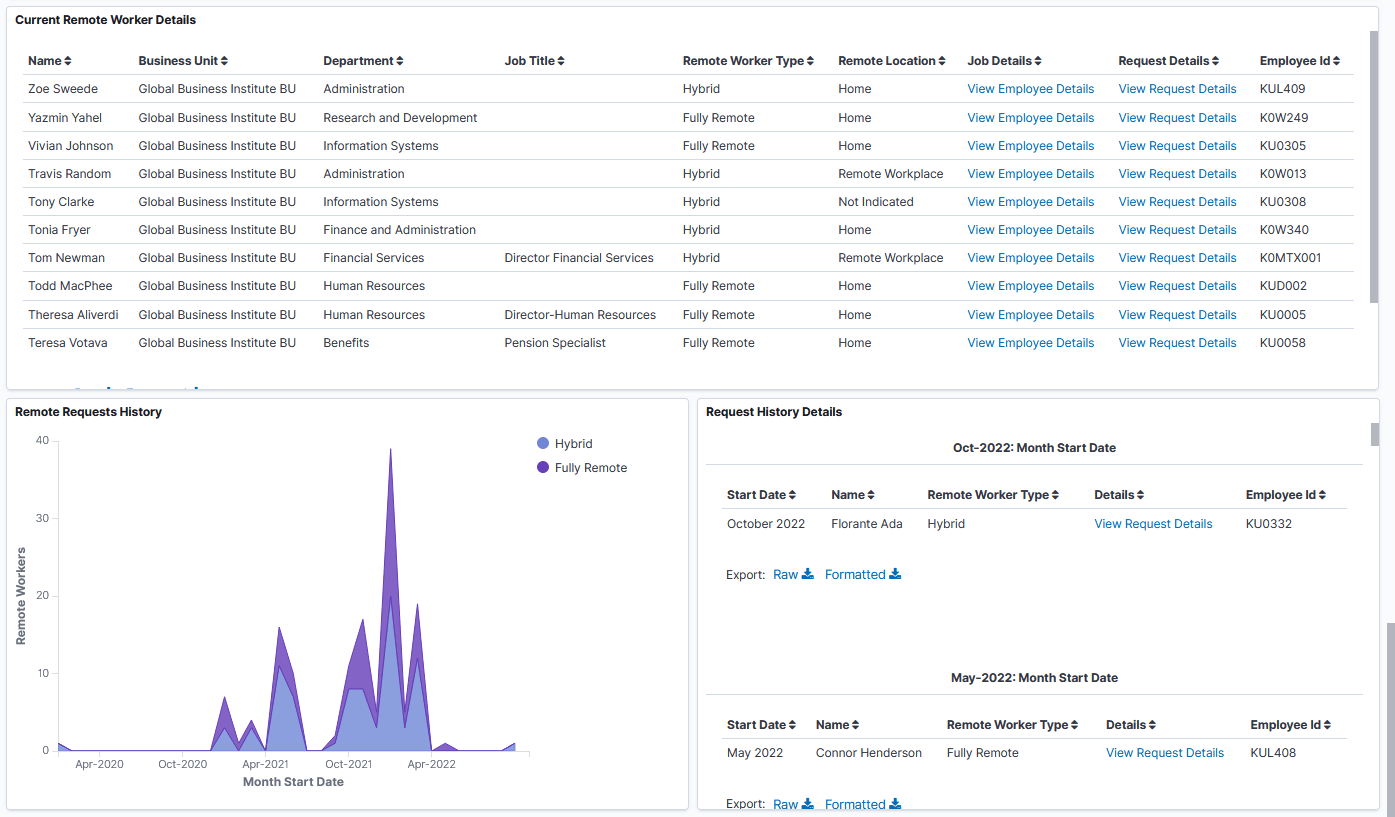Sort the Details column in May-2022 table

pyautogui.click(x=1152, y=724)
